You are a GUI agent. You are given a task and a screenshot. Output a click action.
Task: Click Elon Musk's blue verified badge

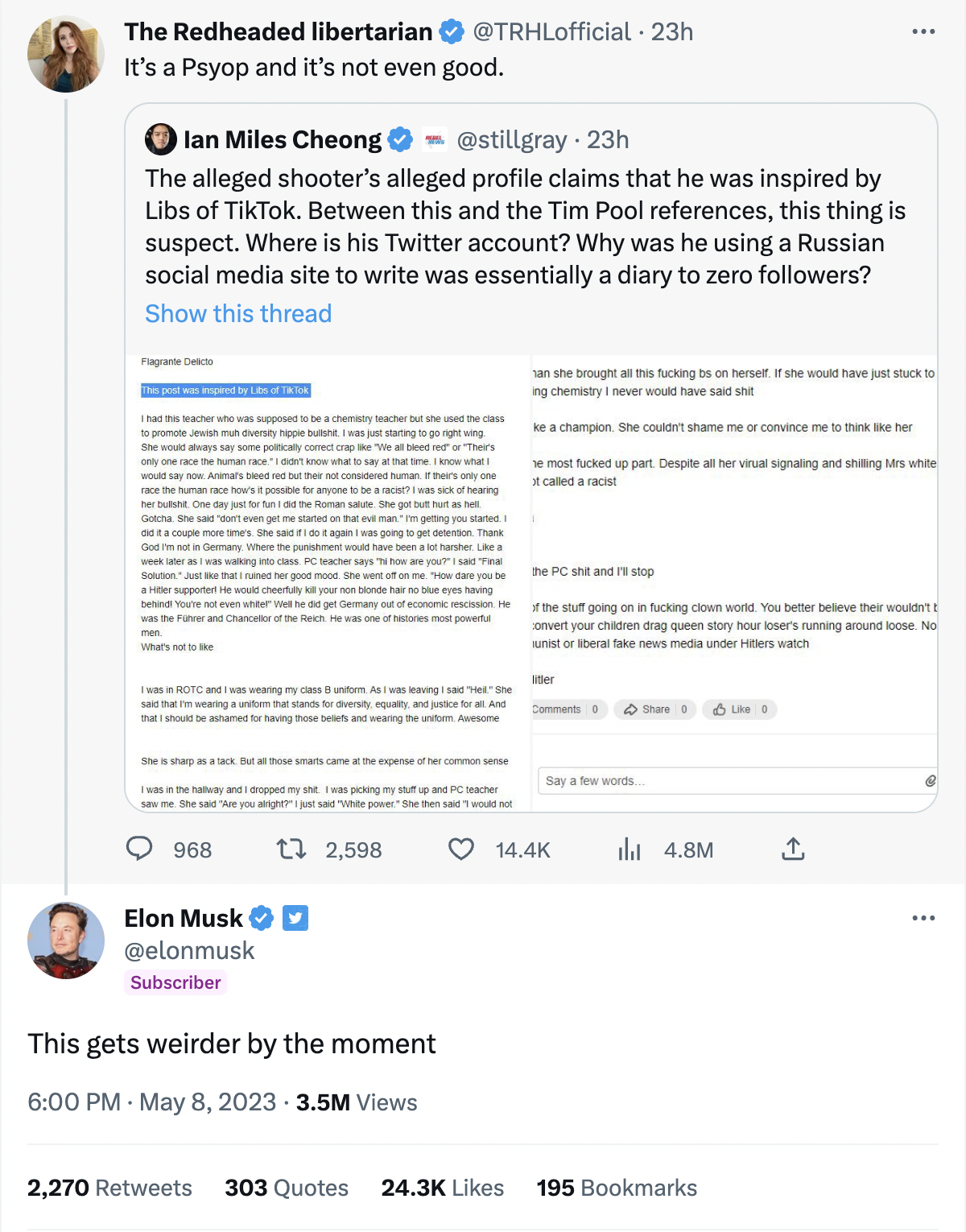click(x=261, y=918)
